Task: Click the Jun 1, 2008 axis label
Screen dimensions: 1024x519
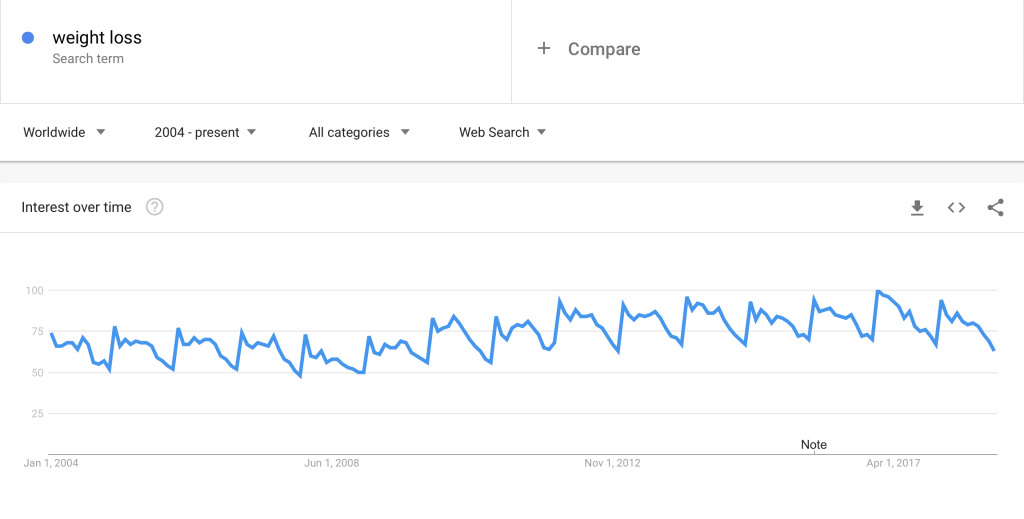Action: [x=332, y=464]
